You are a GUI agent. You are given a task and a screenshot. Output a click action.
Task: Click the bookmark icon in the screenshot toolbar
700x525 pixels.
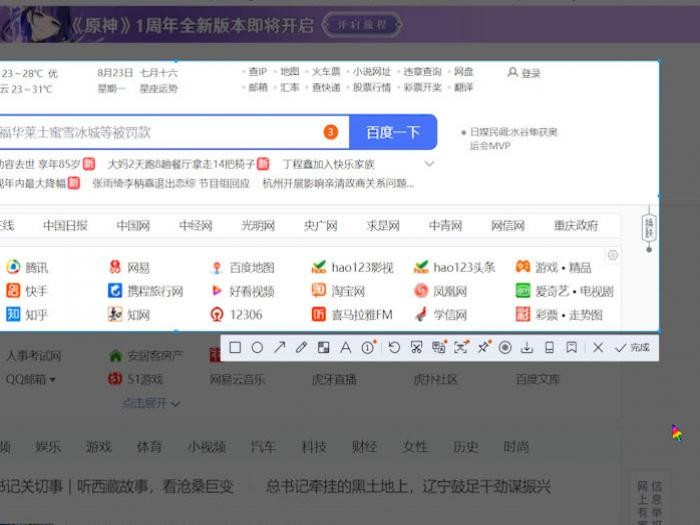point(571,347)
